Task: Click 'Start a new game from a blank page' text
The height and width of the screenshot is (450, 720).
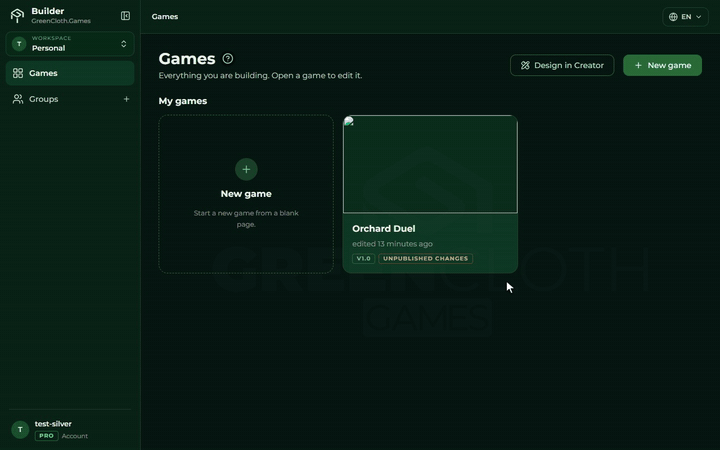Action: (x=246, y=219)
